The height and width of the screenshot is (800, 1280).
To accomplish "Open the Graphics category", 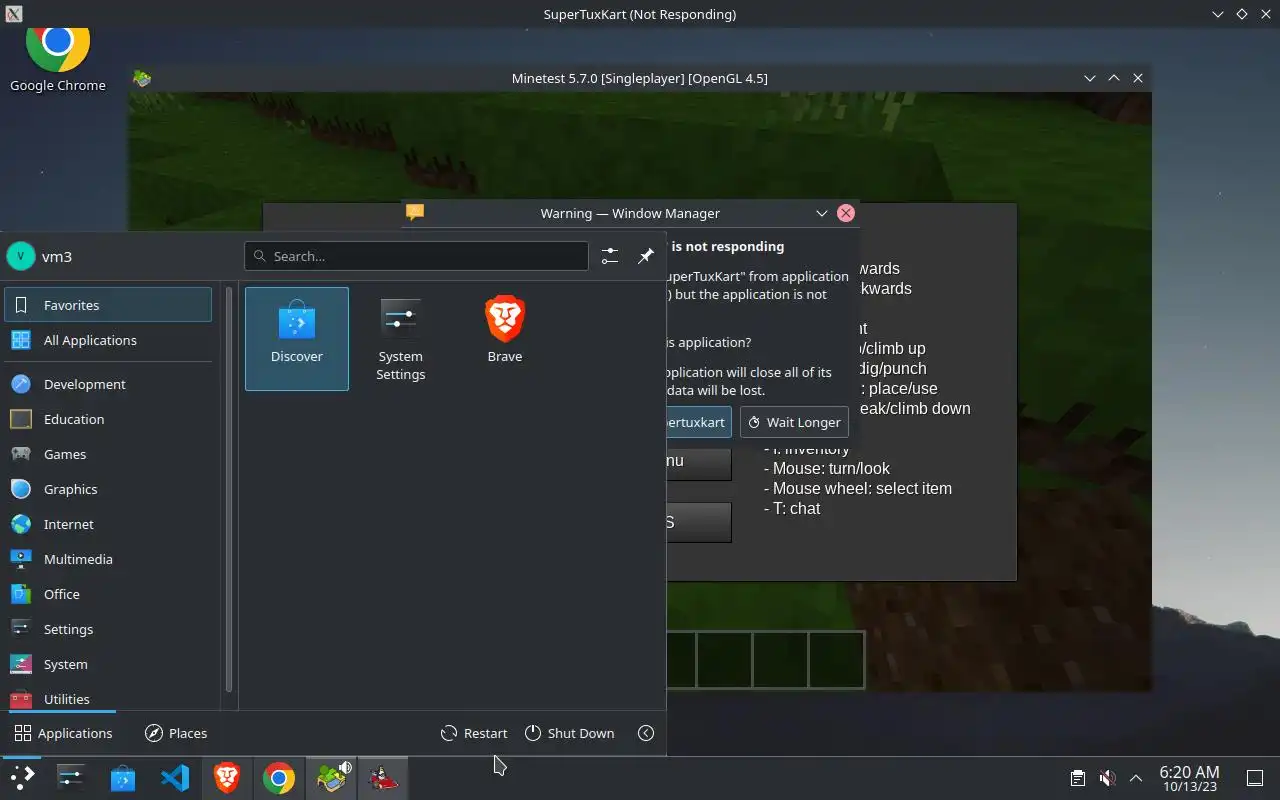I will tap(108, 489).
